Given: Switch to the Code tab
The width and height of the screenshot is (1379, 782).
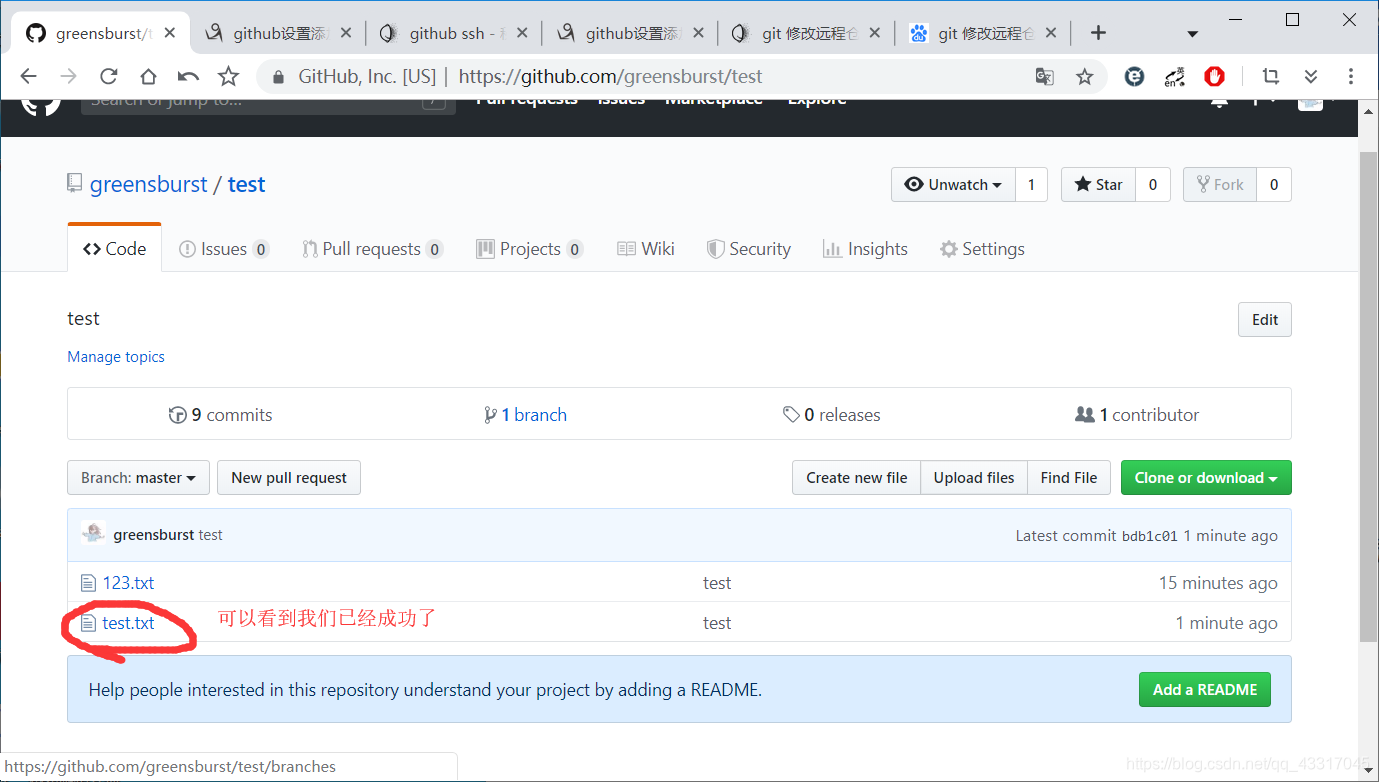Looking at the screenshot, I should tap(115, 249).
